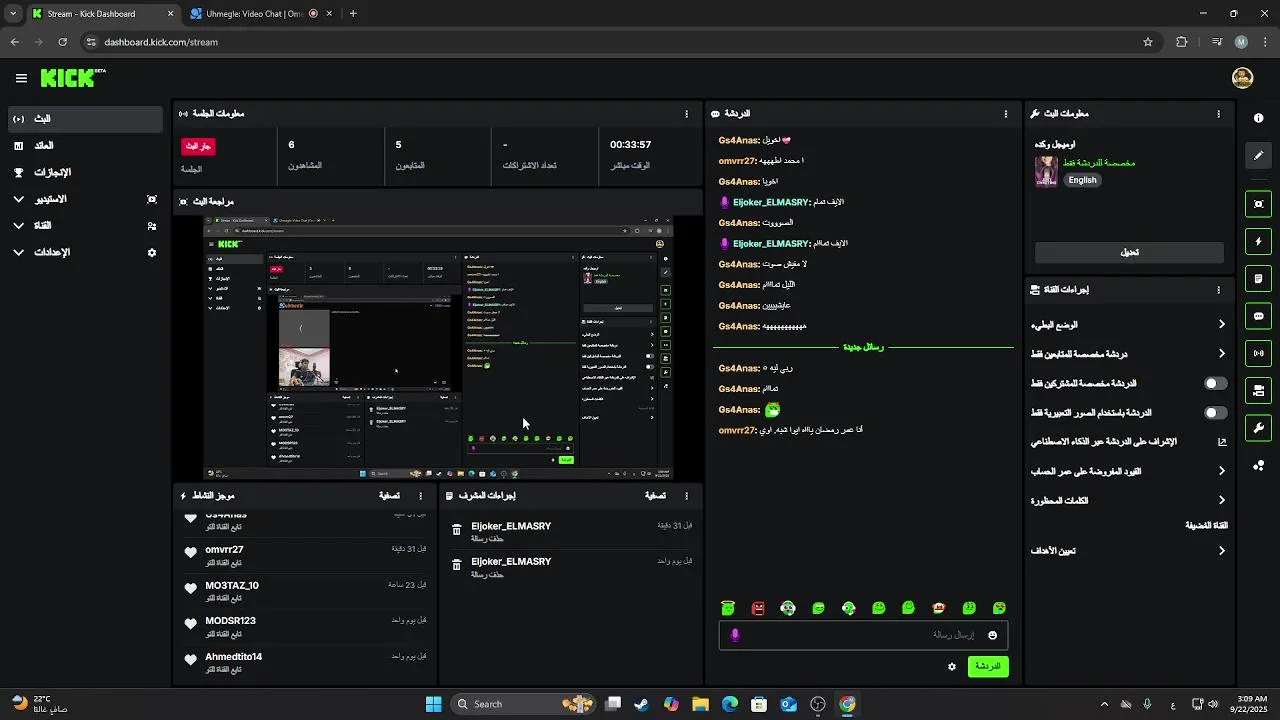Screen dimensions: 1280x720
Task: Open stream info panel three-dot menu
Action: [1218, 114]
